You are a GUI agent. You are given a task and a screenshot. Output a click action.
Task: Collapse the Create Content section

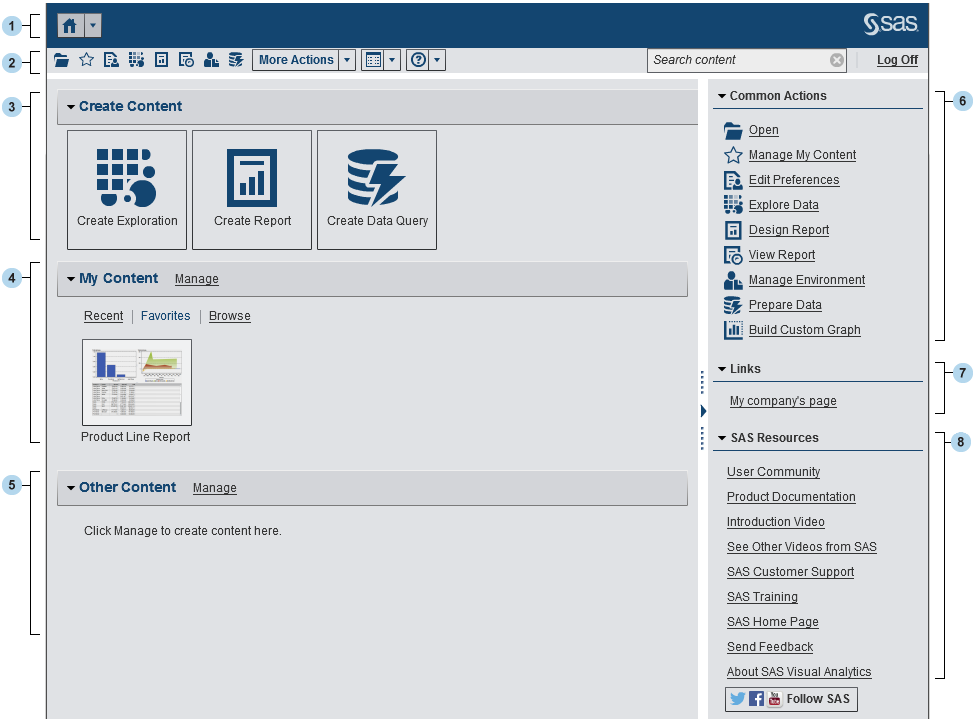[x=70, y=106]
